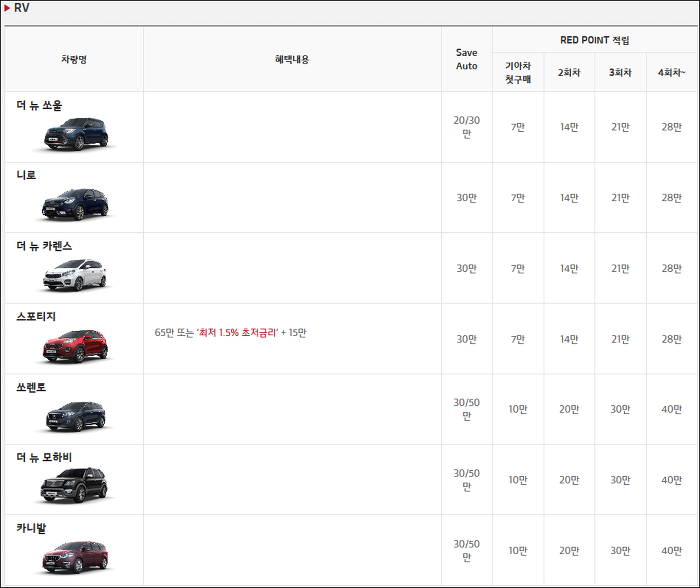The height and width of the screenshot is (588, 700).
Task: Select the 더 뉴 쏘울 model name
Action: tap(39, 105)
